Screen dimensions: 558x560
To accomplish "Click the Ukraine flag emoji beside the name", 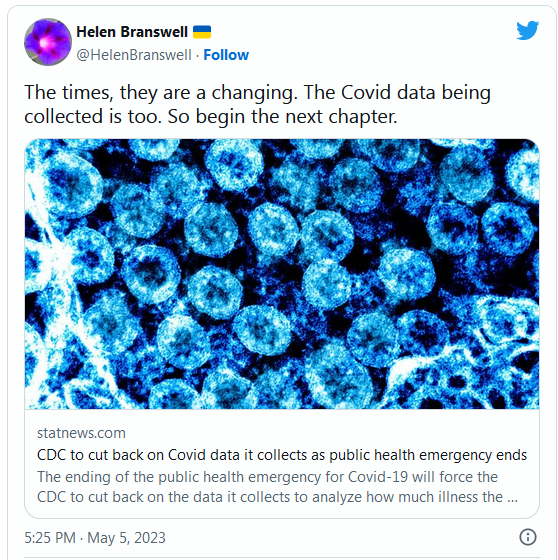I will (202, 32).
